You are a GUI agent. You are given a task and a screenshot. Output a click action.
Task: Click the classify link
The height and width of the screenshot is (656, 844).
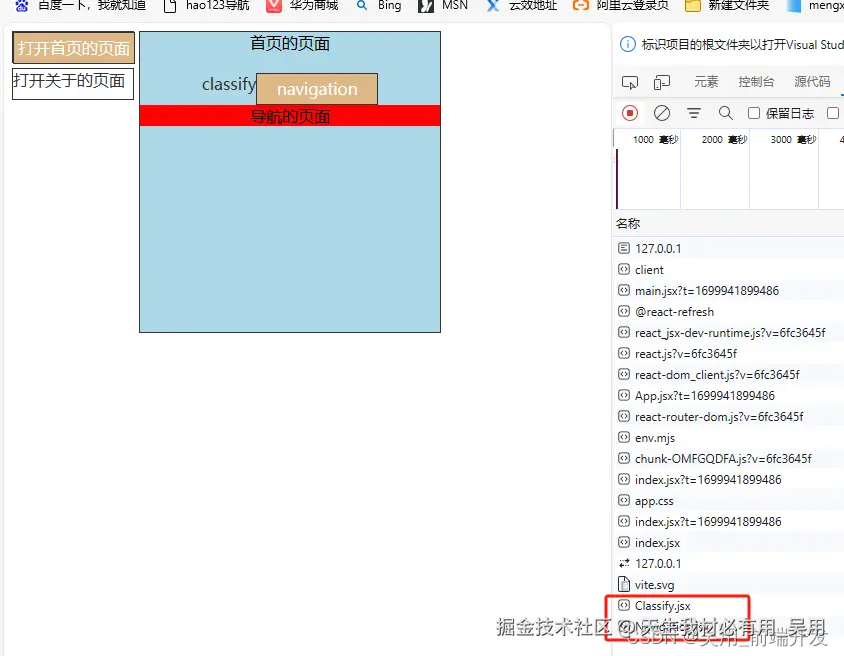point(229,84)
